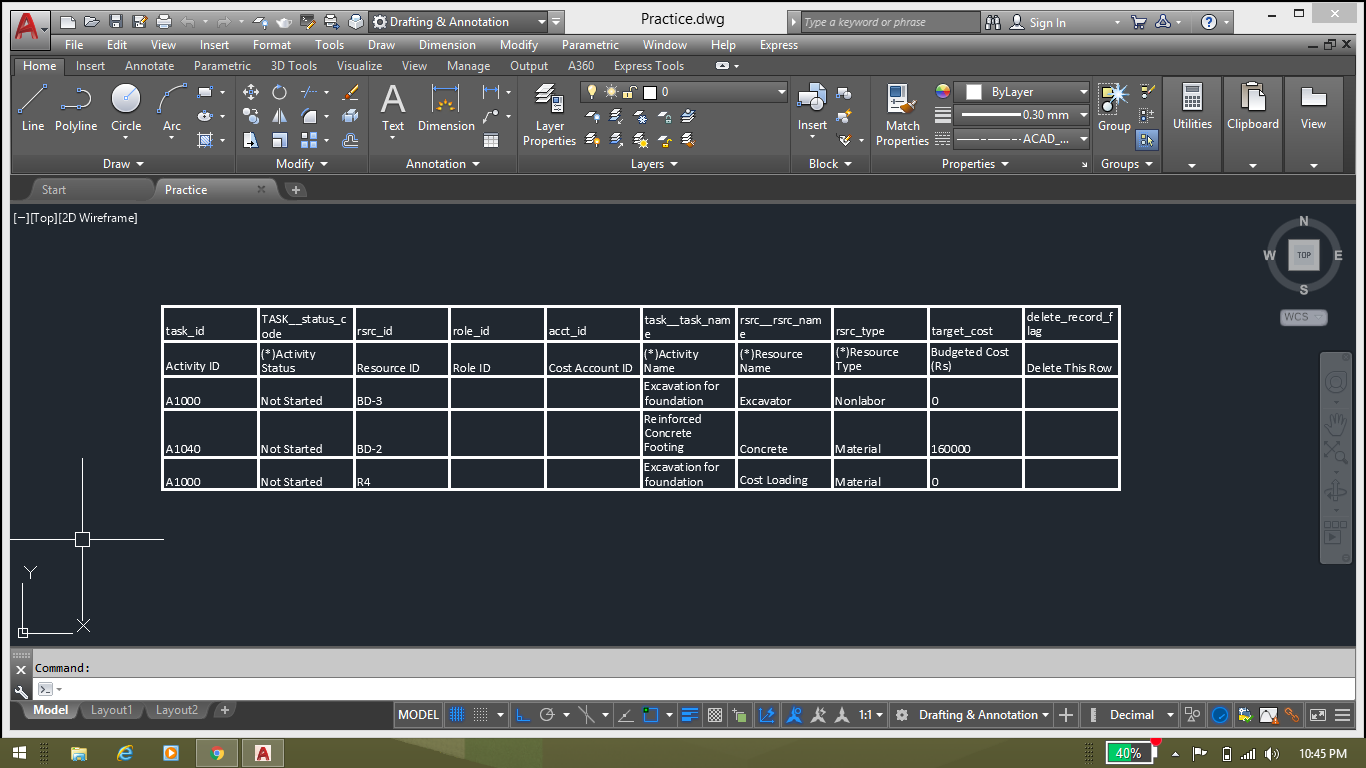The height and width of the screenshot is (768, 1366).
Task: Switch to the Parametric ribbon tab
Action: 221,65
